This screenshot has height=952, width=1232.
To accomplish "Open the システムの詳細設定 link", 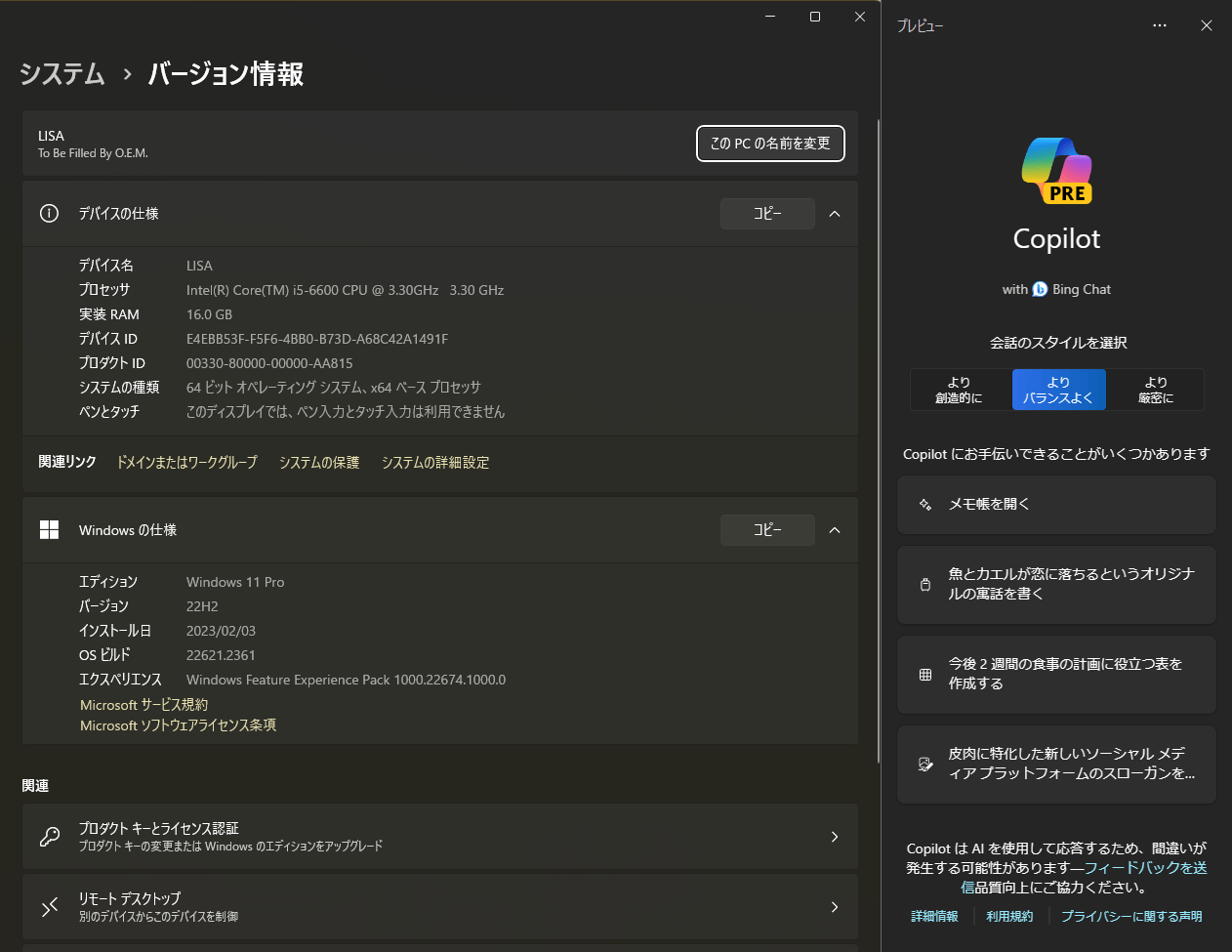I will [435, 463].
